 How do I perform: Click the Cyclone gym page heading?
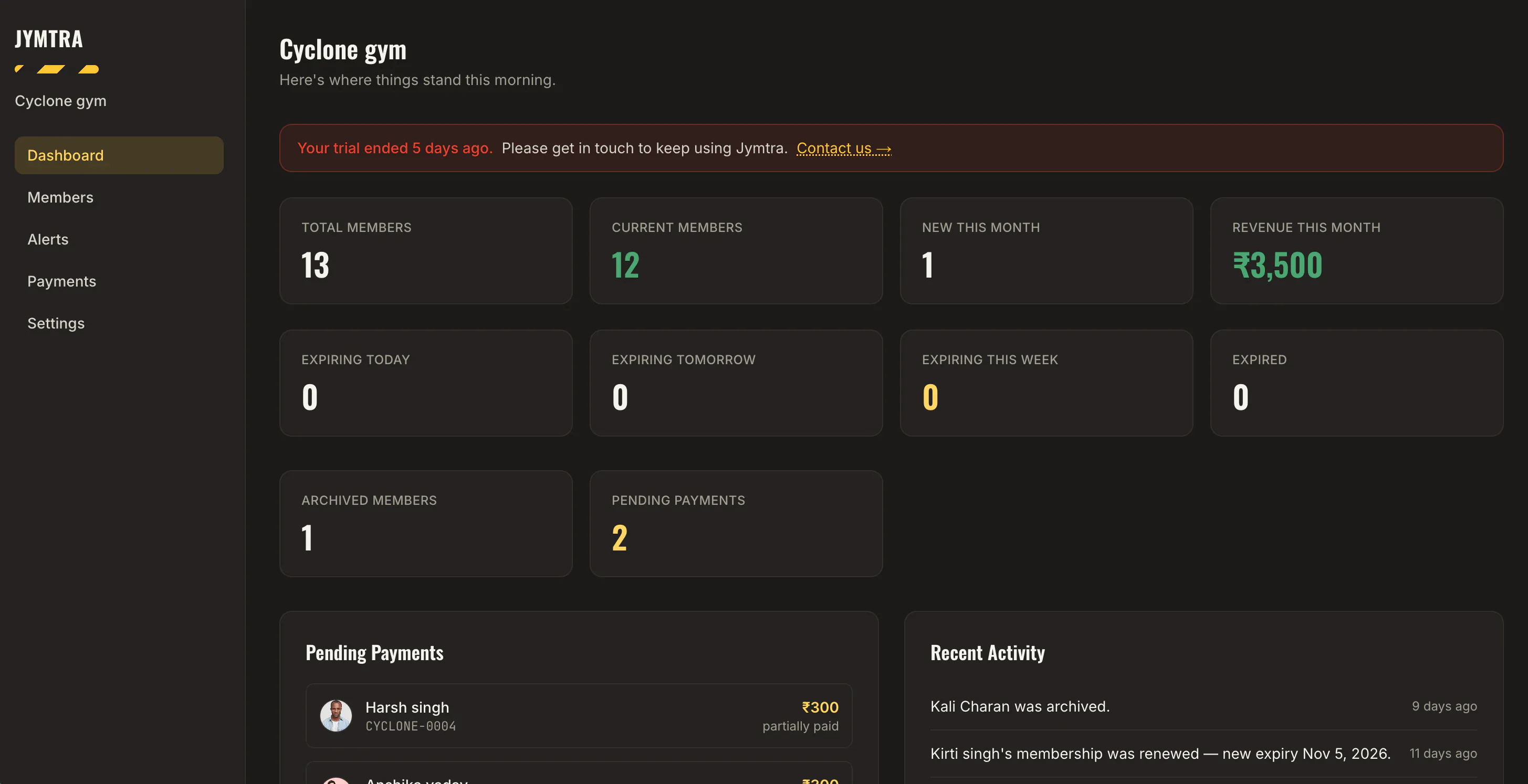point(343,50)
